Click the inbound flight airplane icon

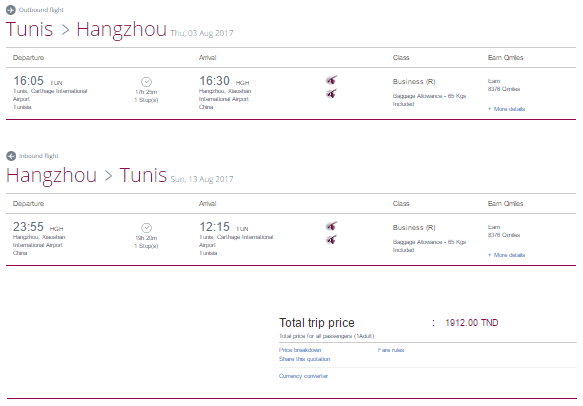[x=11, y=156]
